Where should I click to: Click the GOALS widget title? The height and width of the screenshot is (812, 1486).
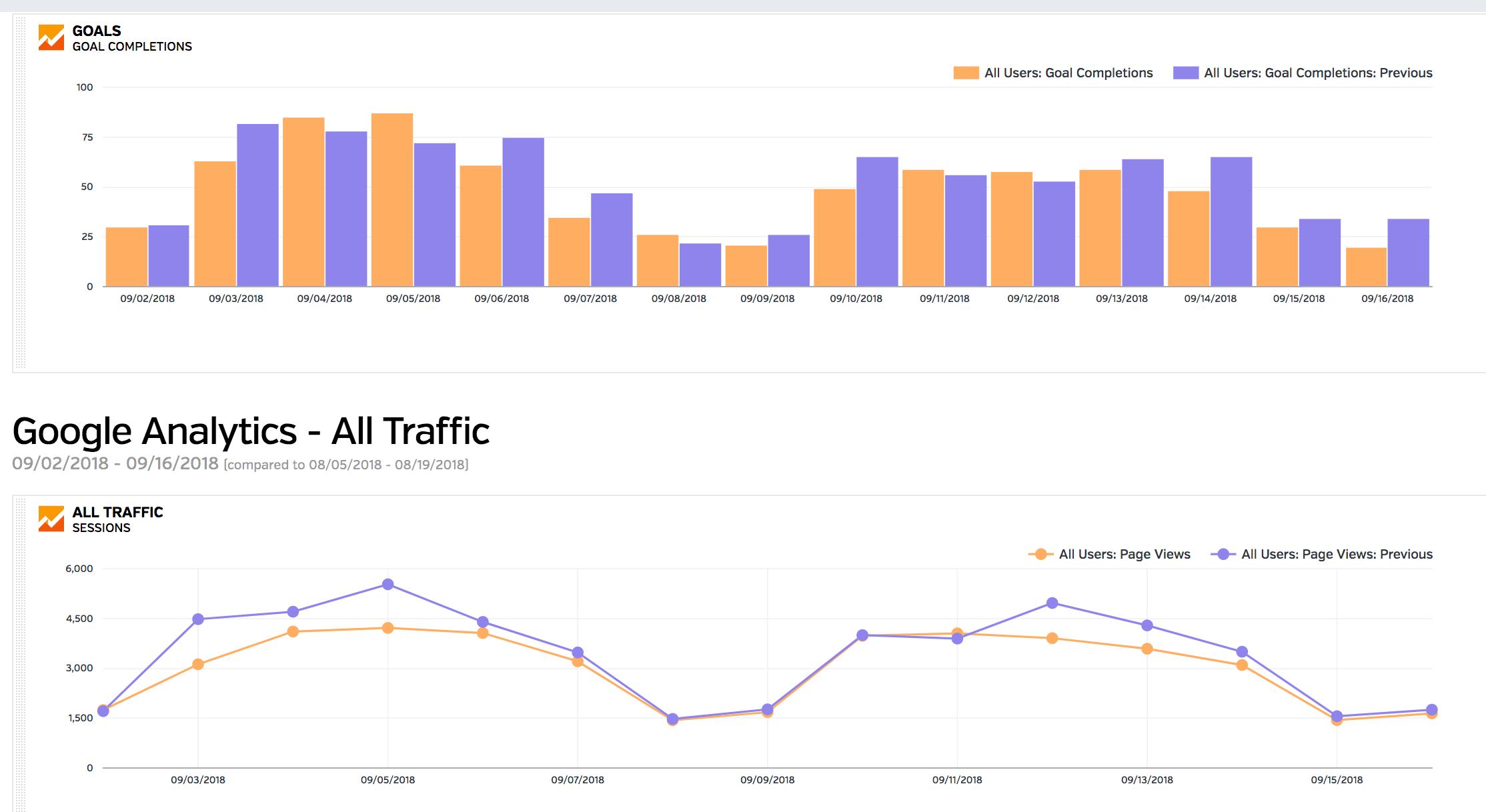pos(97,31)
